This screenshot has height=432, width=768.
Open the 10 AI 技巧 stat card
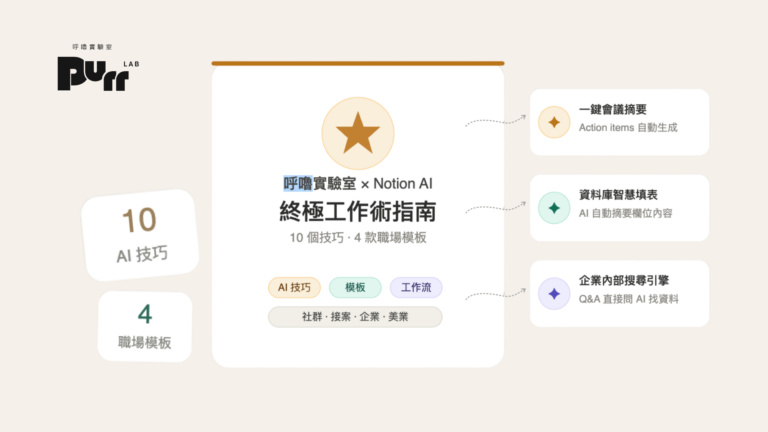coord(140,235)
